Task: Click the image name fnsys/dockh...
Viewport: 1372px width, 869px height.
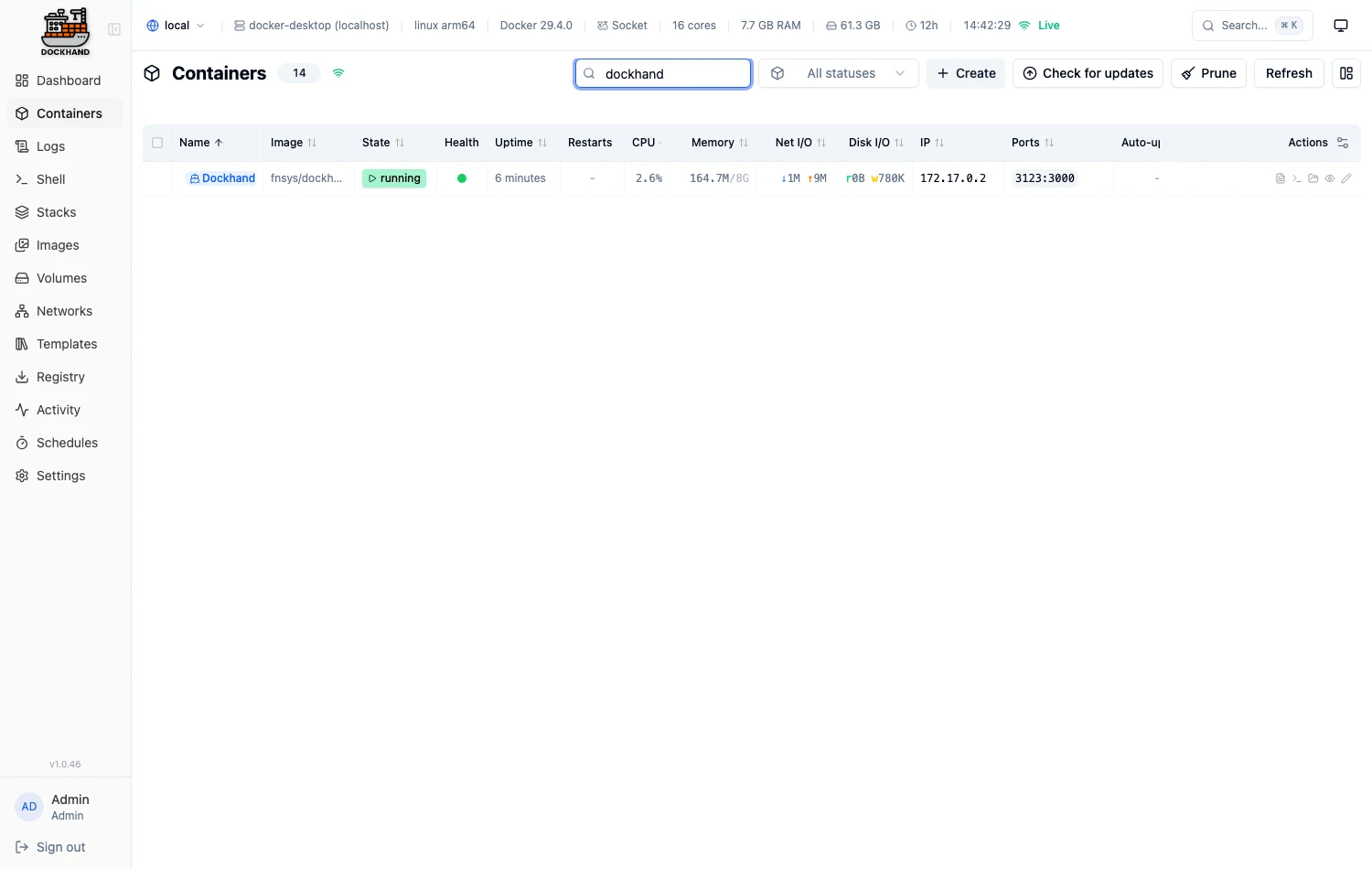Action: point(306,178)
